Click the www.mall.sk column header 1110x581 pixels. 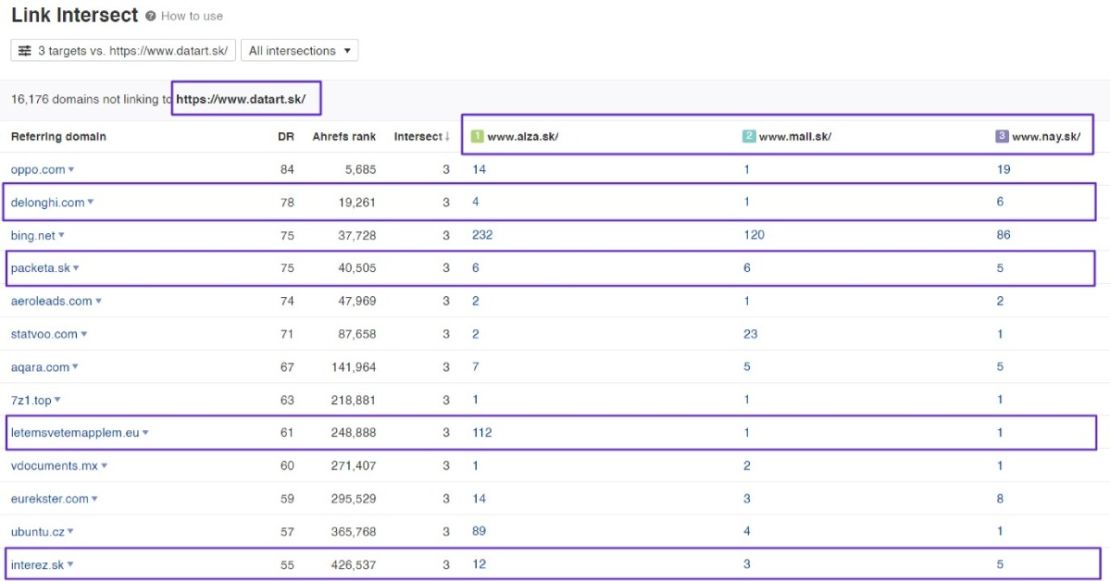[x=795, y=137]
